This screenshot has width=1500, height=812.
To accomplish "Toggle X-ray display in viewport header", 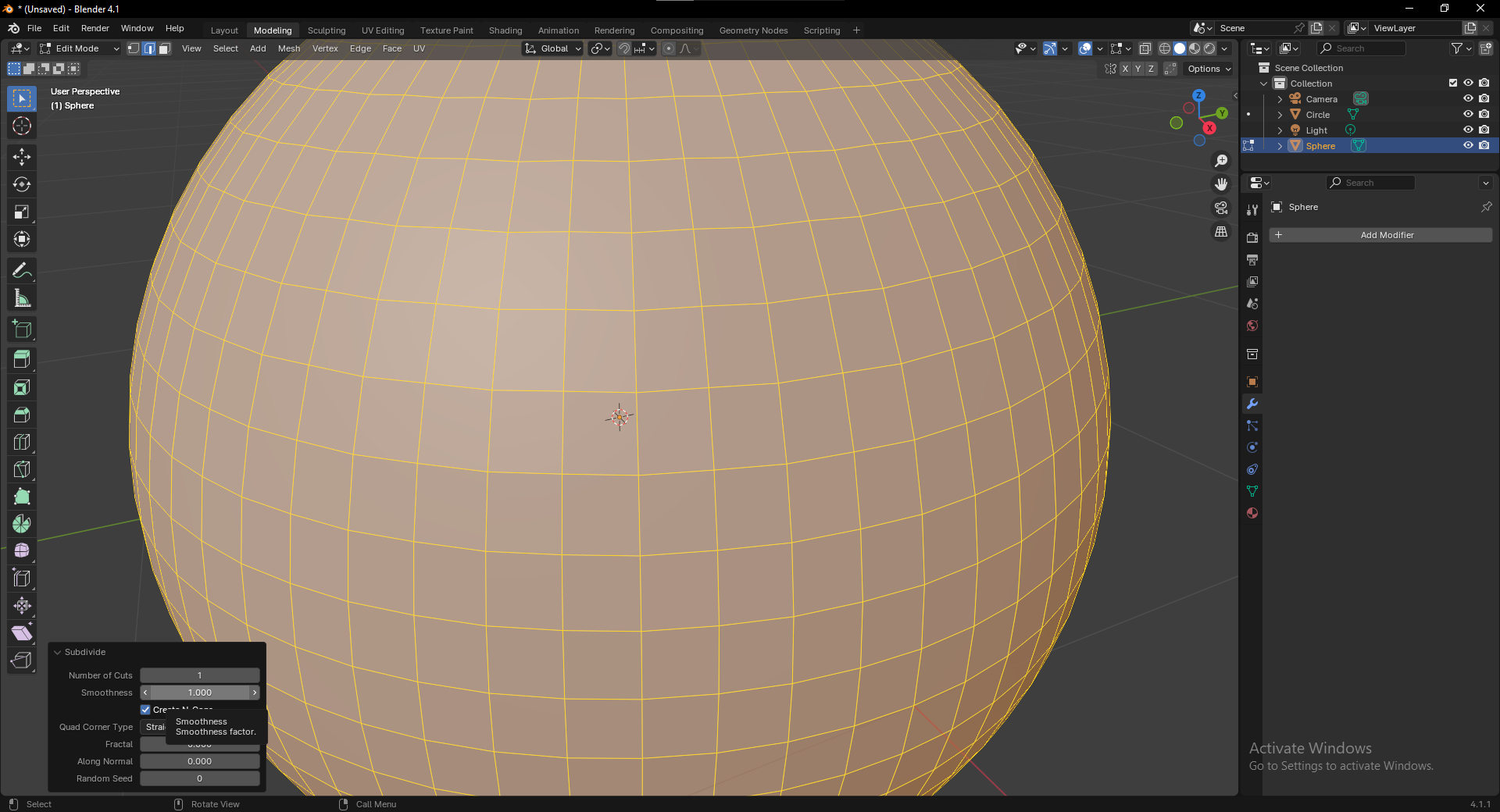I will (1145, 48).
